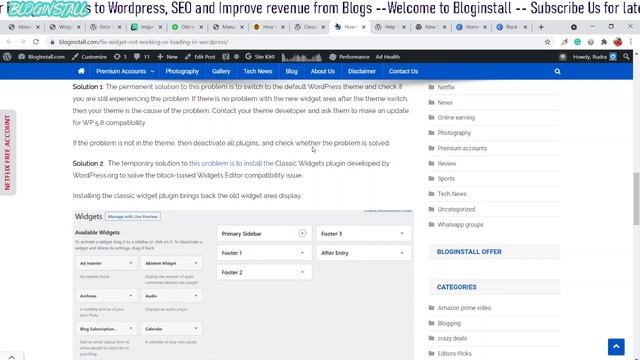Open crazy deals category link

click(x=452, y=338)
